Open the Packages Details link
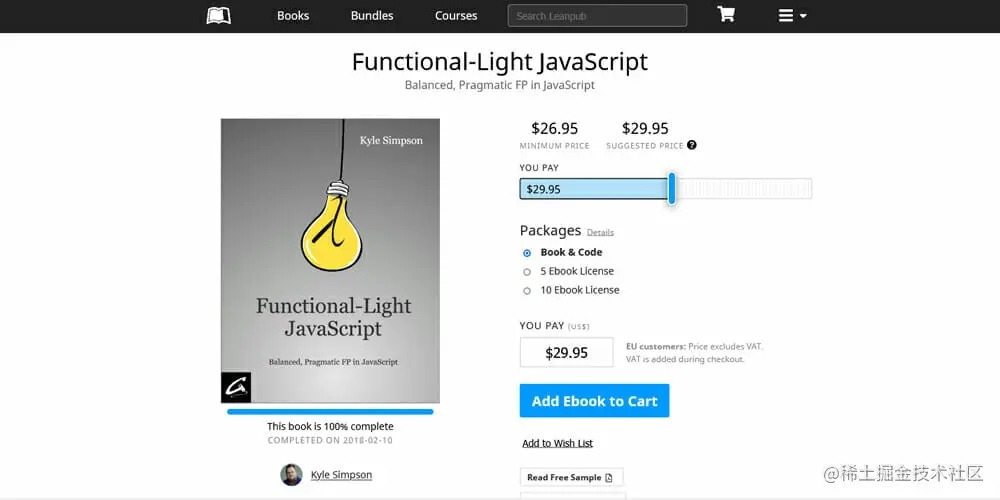The width and height of the screenshot is (1000, 500). click(x=600, y=233)
